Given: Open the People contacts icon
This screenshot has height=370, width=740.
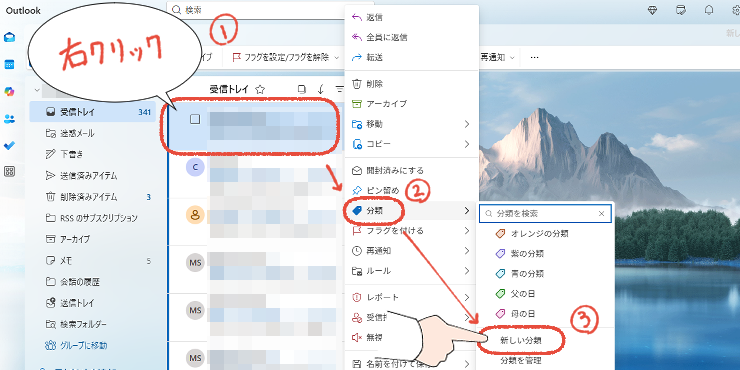Looking at the screenshot, I should pos(9,118).
